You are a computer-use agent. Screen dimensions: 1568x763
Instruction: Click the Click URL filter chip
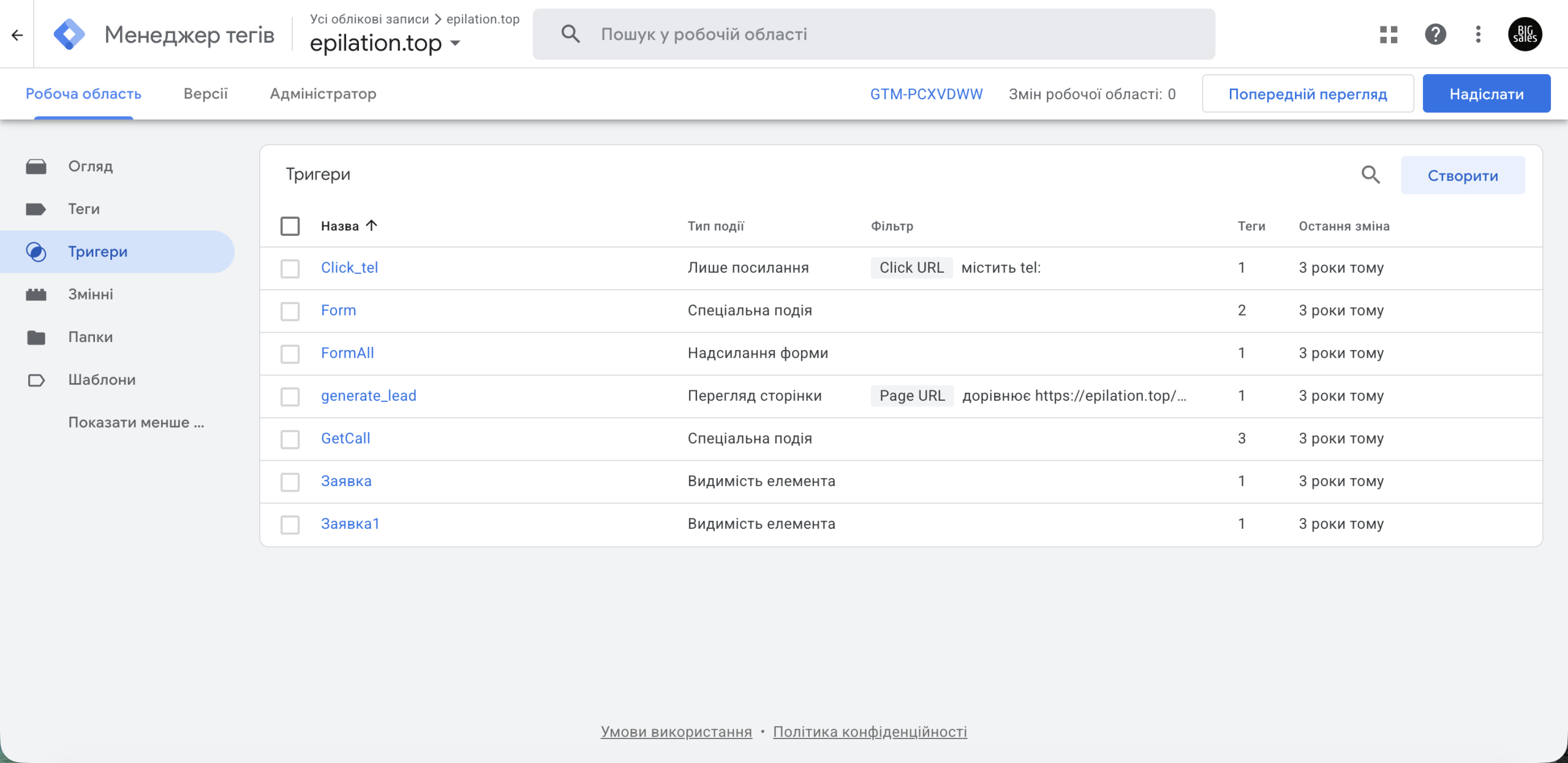tap(911, 268)
